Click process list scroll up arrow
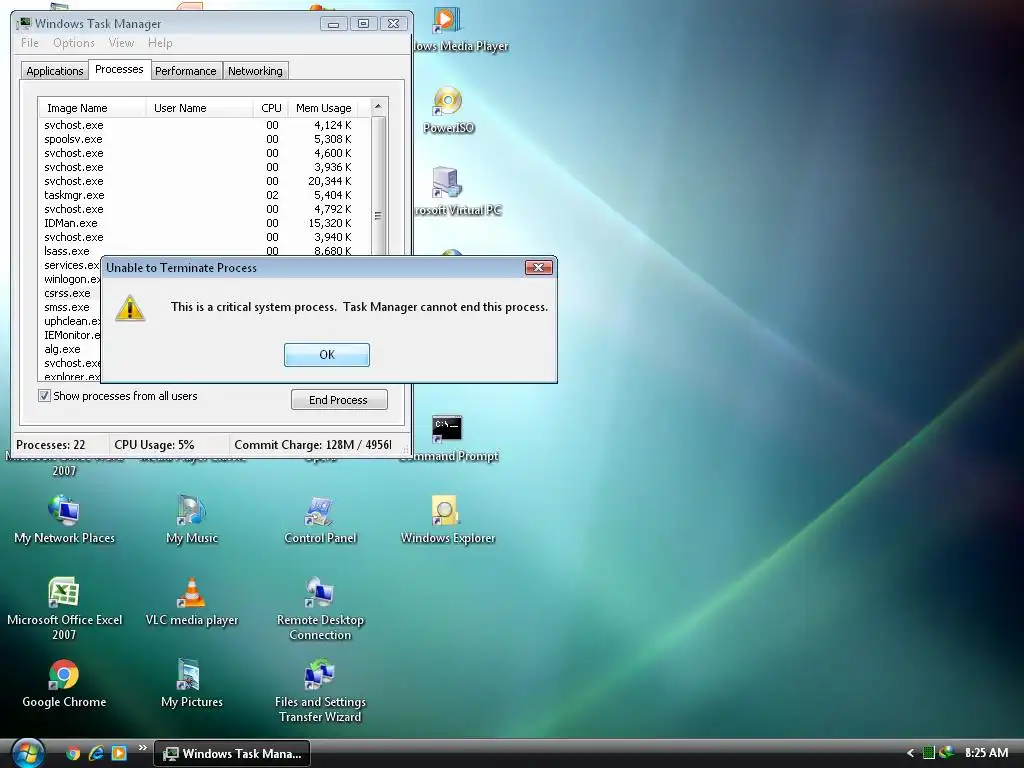The width and height of the screenshot is (1024, 768). tap(377, 106)
